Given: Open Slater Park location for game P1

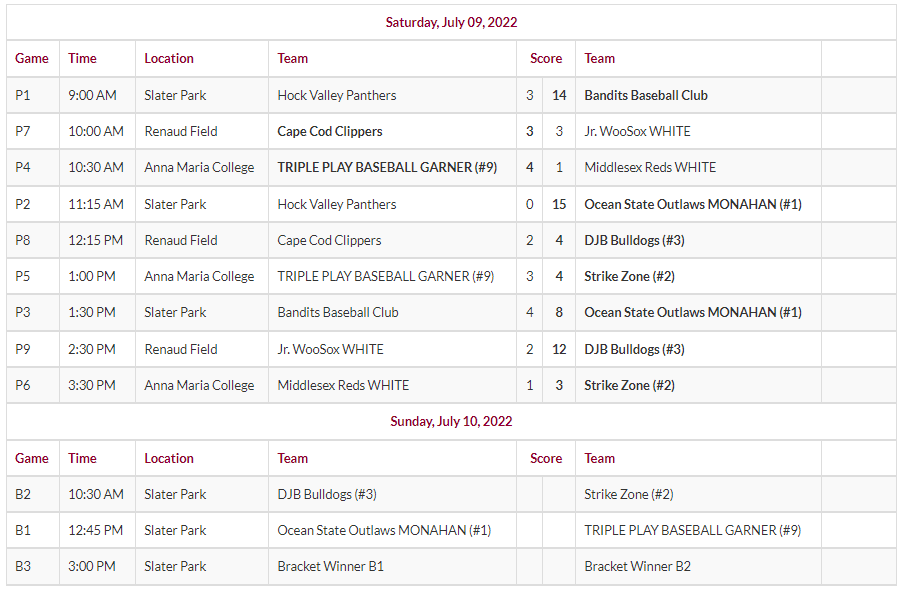Looking at the screenshot, I should 175,95.
